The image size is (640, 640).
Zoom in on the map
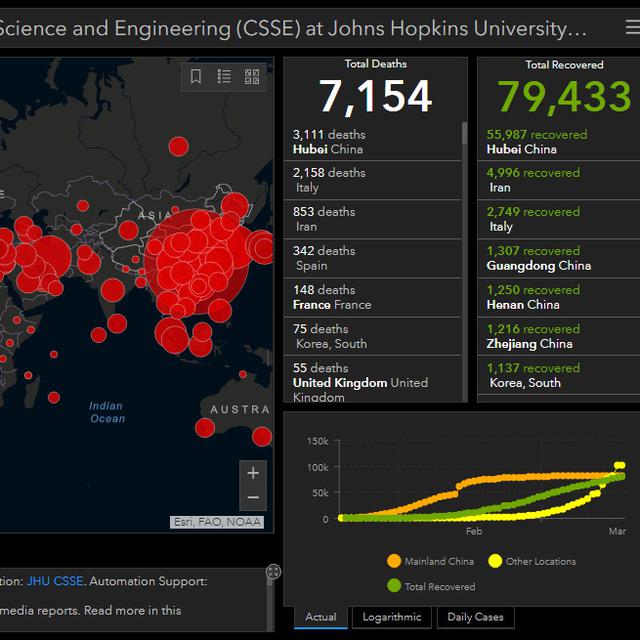(253, 473)
